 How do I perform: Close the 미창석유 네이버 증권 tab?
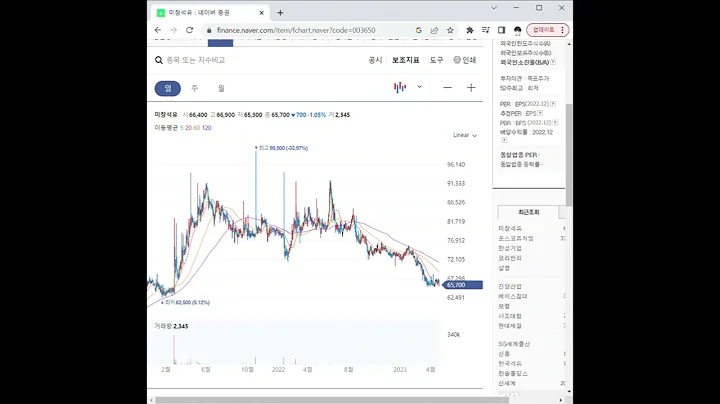coord(262,13)
